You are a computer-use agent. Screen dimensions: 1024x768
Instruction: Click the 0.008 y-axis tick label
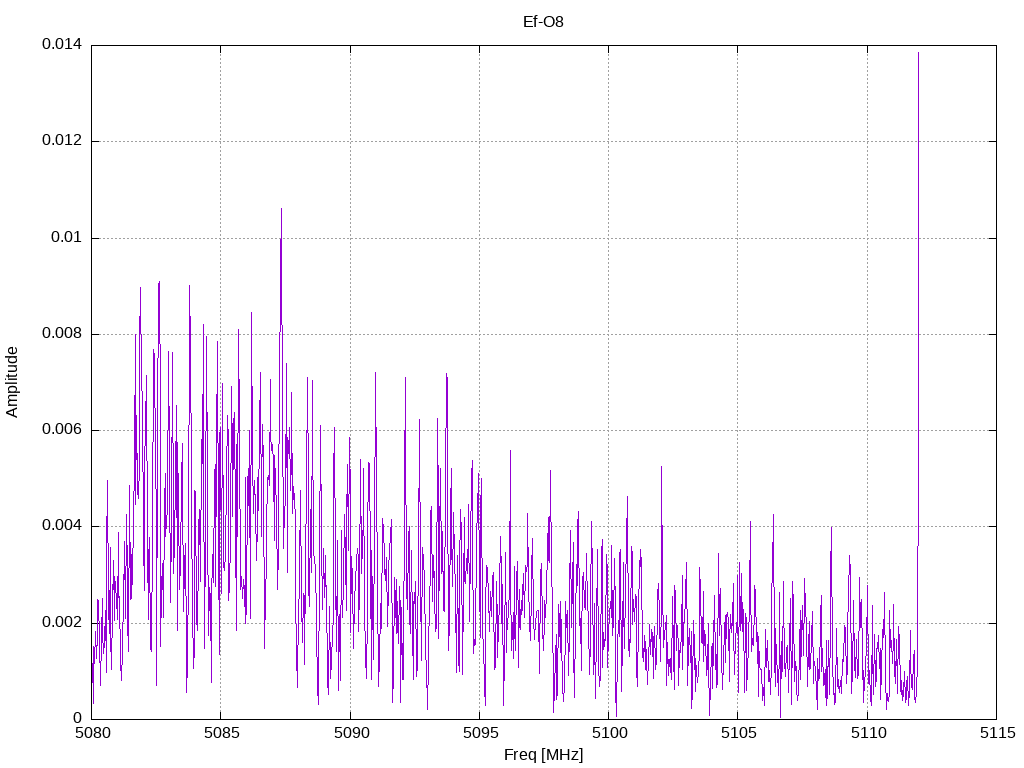pyautogui.click(x=62, y=334)
